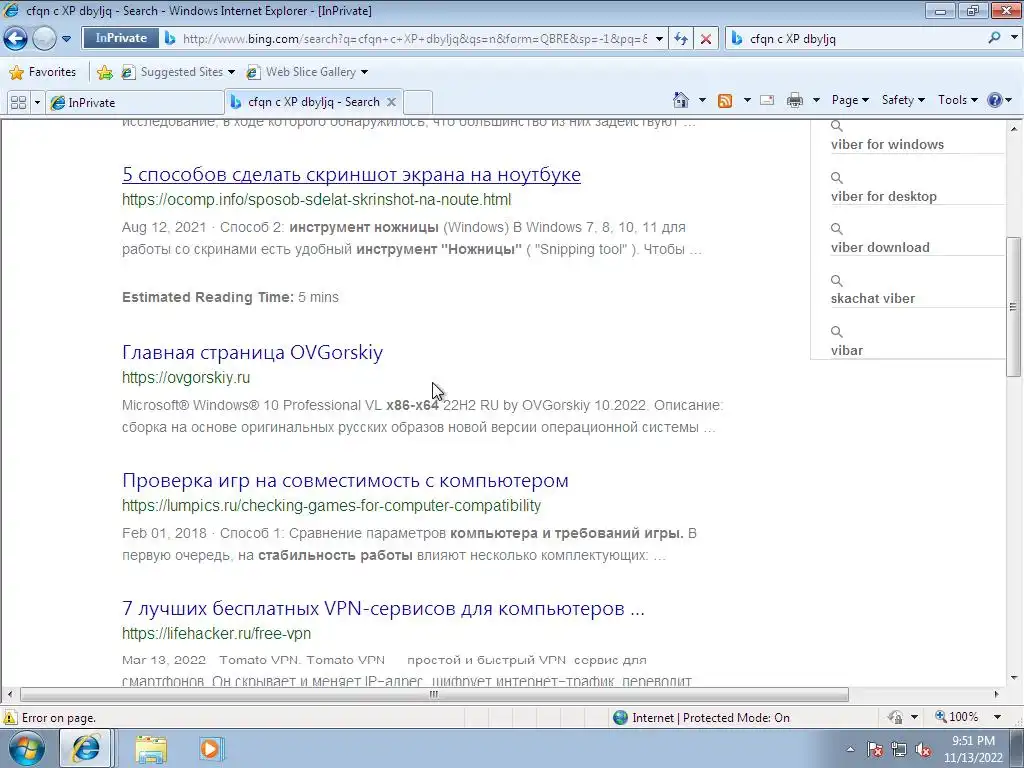The width and height of the screenshot is (1024, 768).
Task: Open the tab list dropdown arrow
Action: pyautogui.click(x=37, y=103)
